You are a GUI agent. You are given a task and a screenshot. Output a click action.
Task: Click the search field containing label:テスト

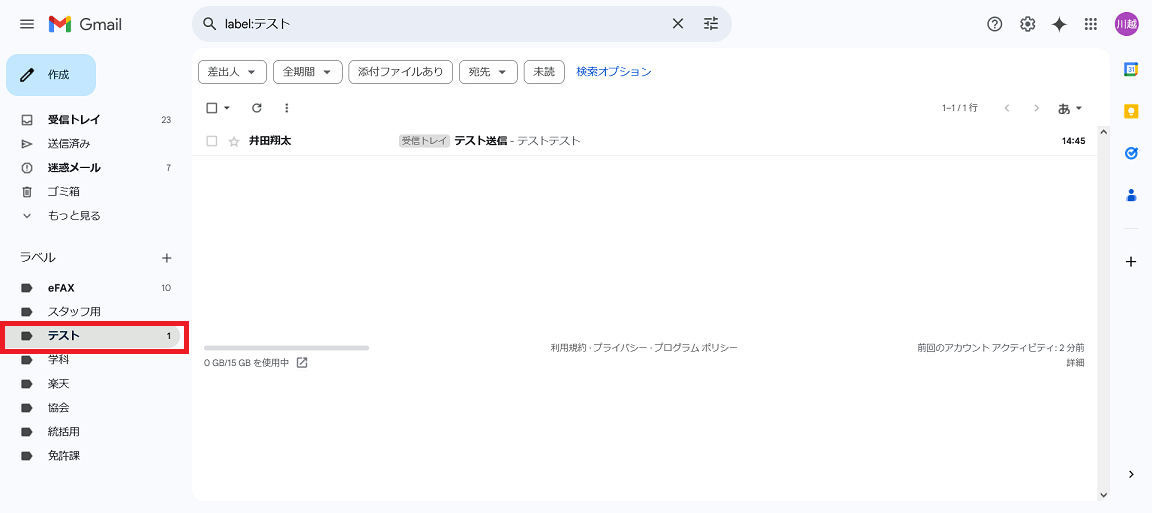(440, 24)
